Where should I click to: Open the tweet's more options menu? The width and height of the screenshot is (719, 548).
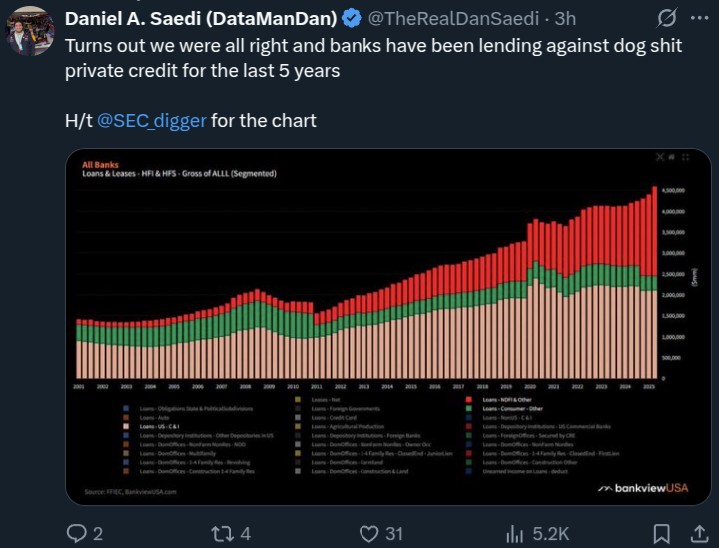(697, 18)
